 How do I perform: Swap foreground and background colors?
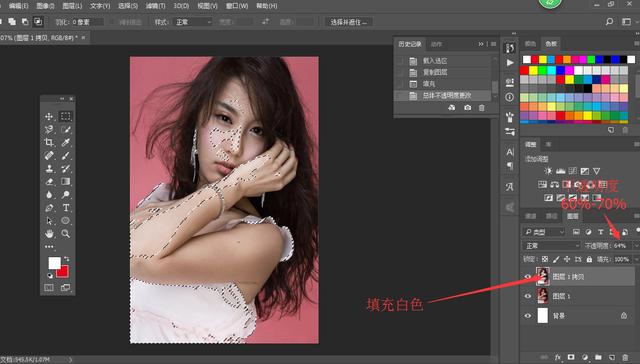[x=67, y=258]
